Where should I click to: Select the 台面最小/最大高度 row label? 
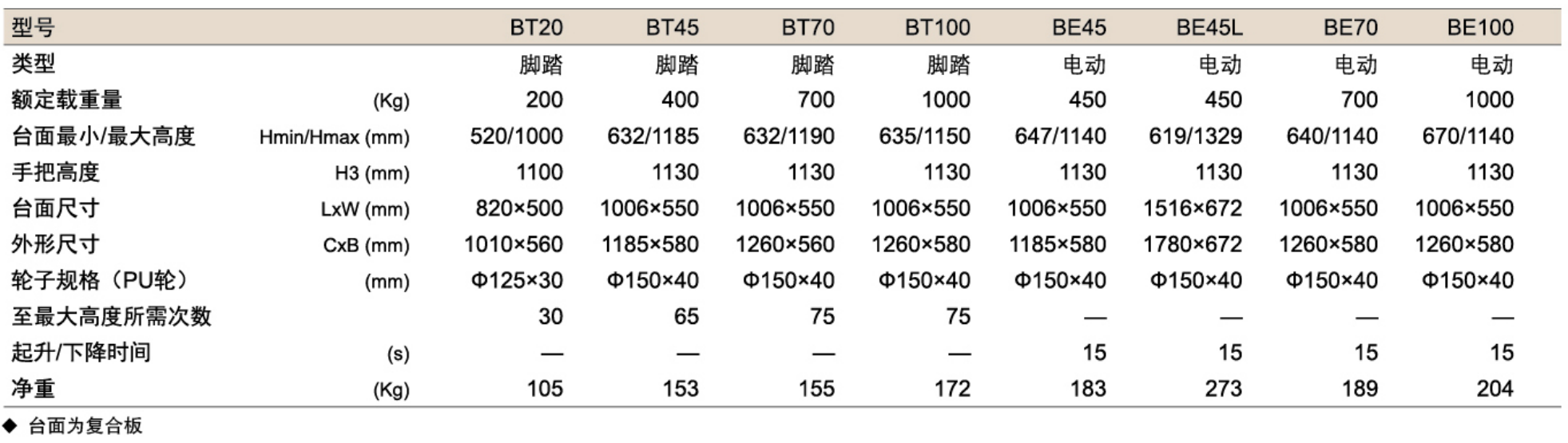[103, 136]
